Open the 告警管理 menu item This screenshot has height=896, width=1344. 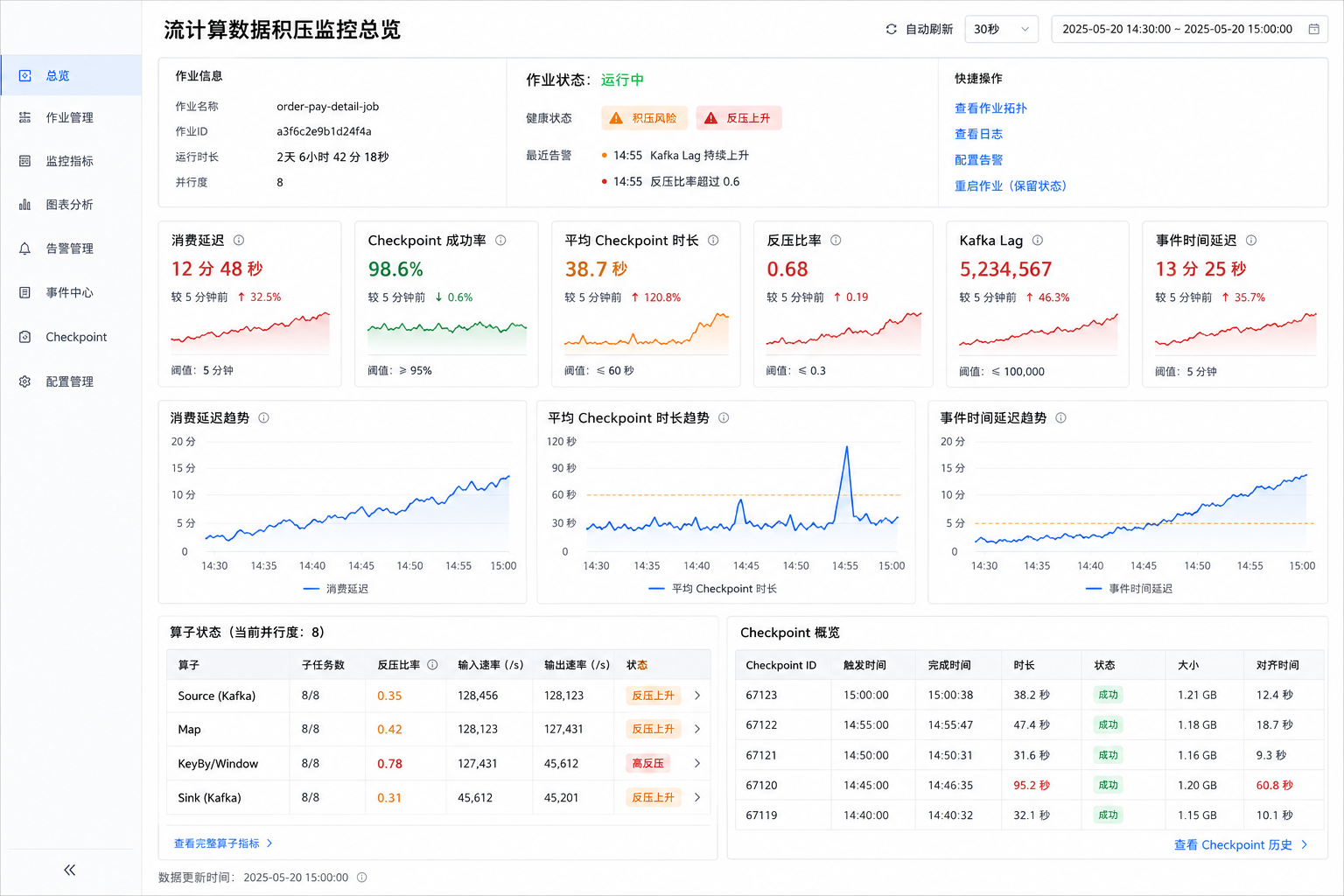(71, 248)
